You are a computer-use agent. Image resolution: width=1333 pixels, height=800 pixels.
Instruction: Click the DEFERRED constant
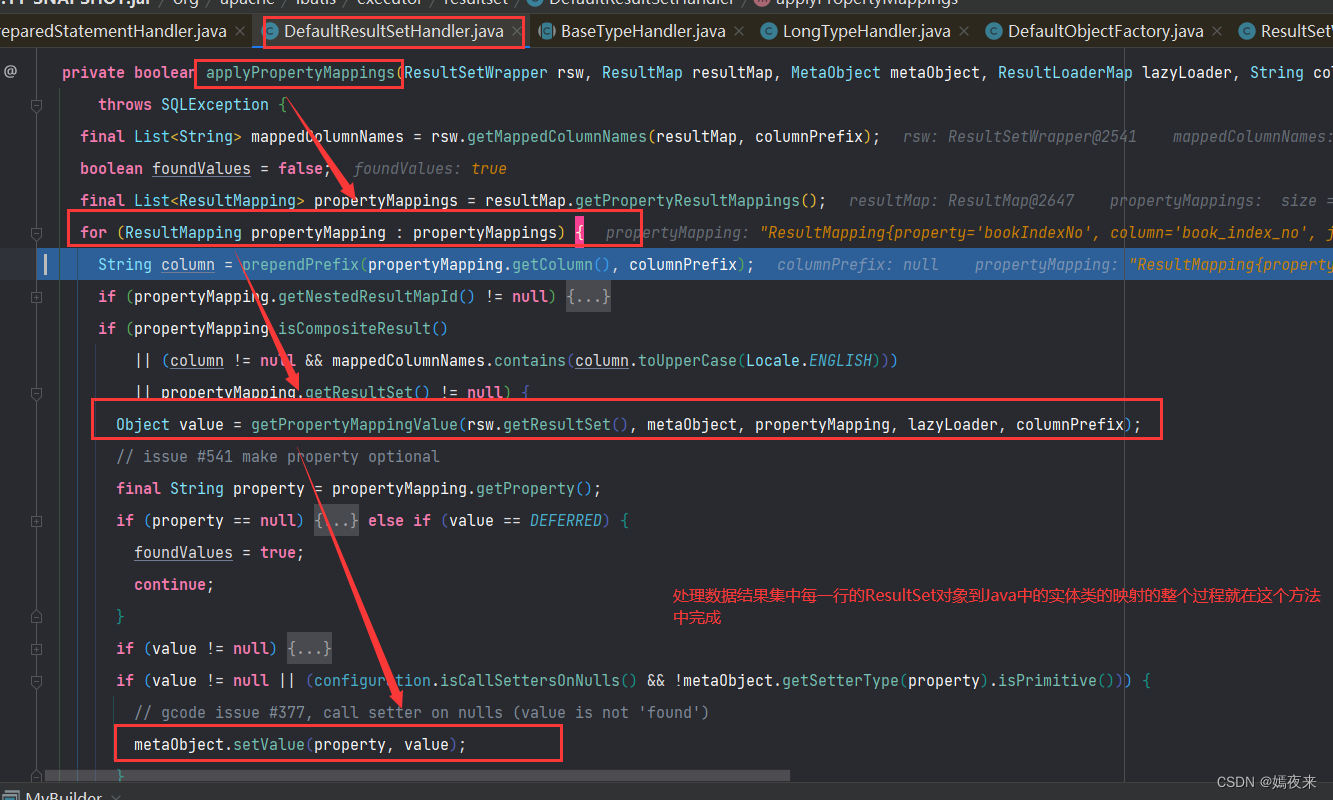point(566,521)
